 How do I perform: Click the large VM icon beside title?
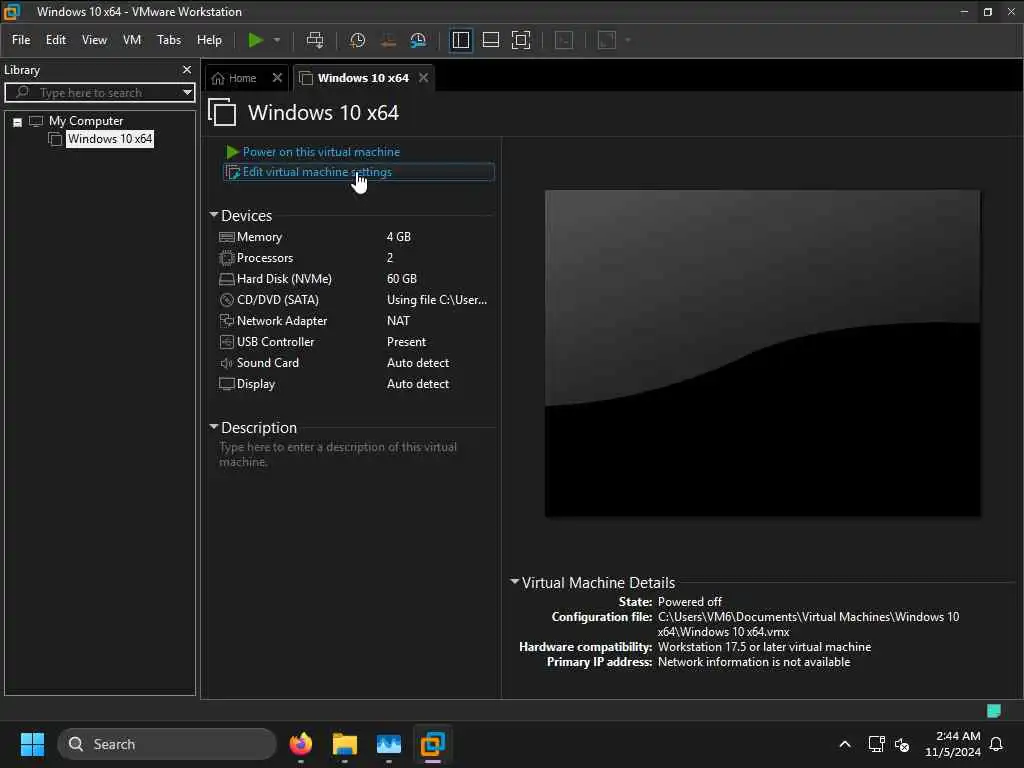pyautogui.click(x=222, y=112)
